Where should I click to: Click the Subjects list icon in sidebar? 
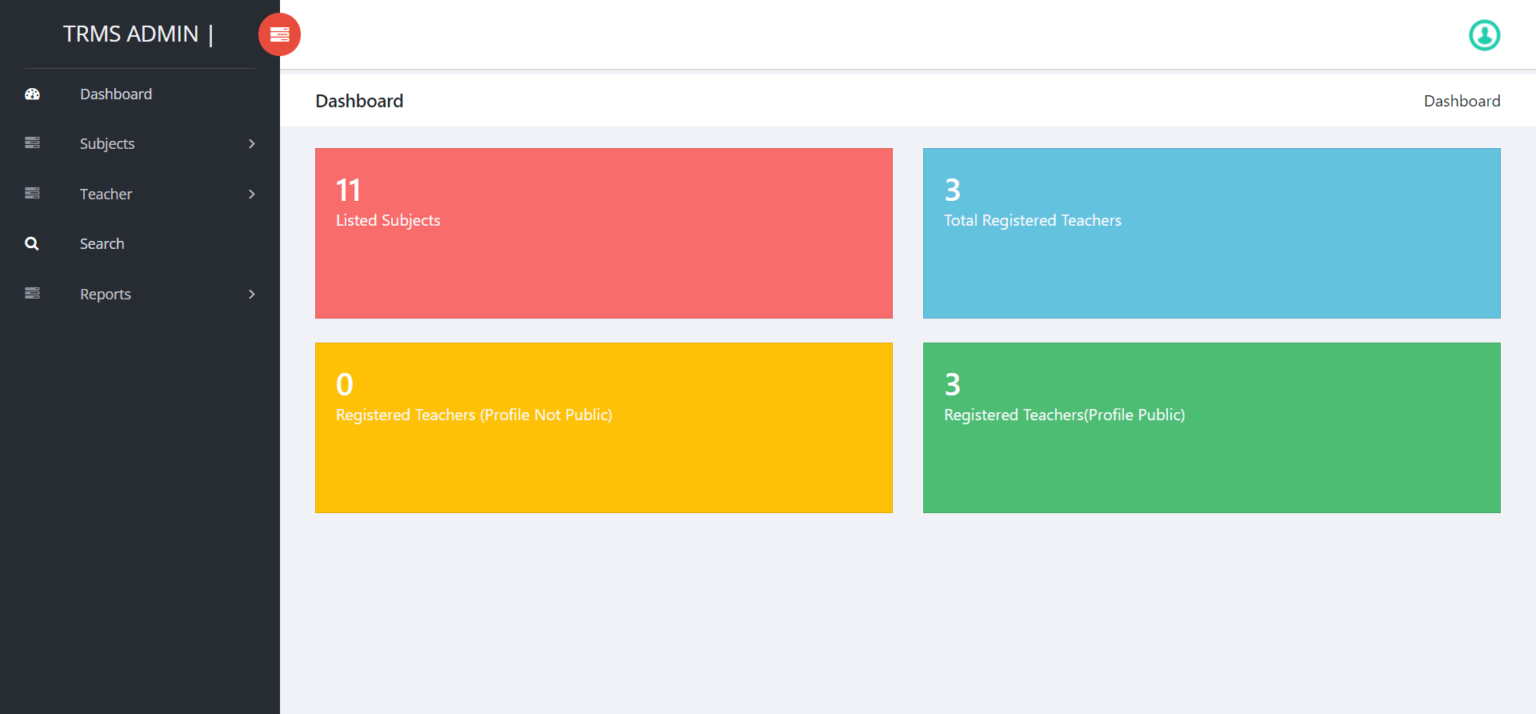32,143
